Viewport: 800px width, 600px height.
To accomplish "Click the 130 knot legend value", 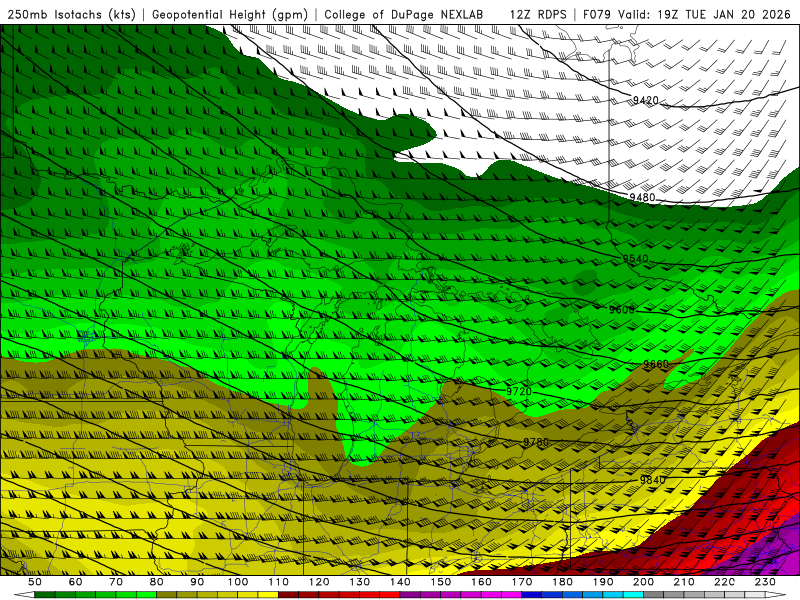I will [x=360, y=582].
